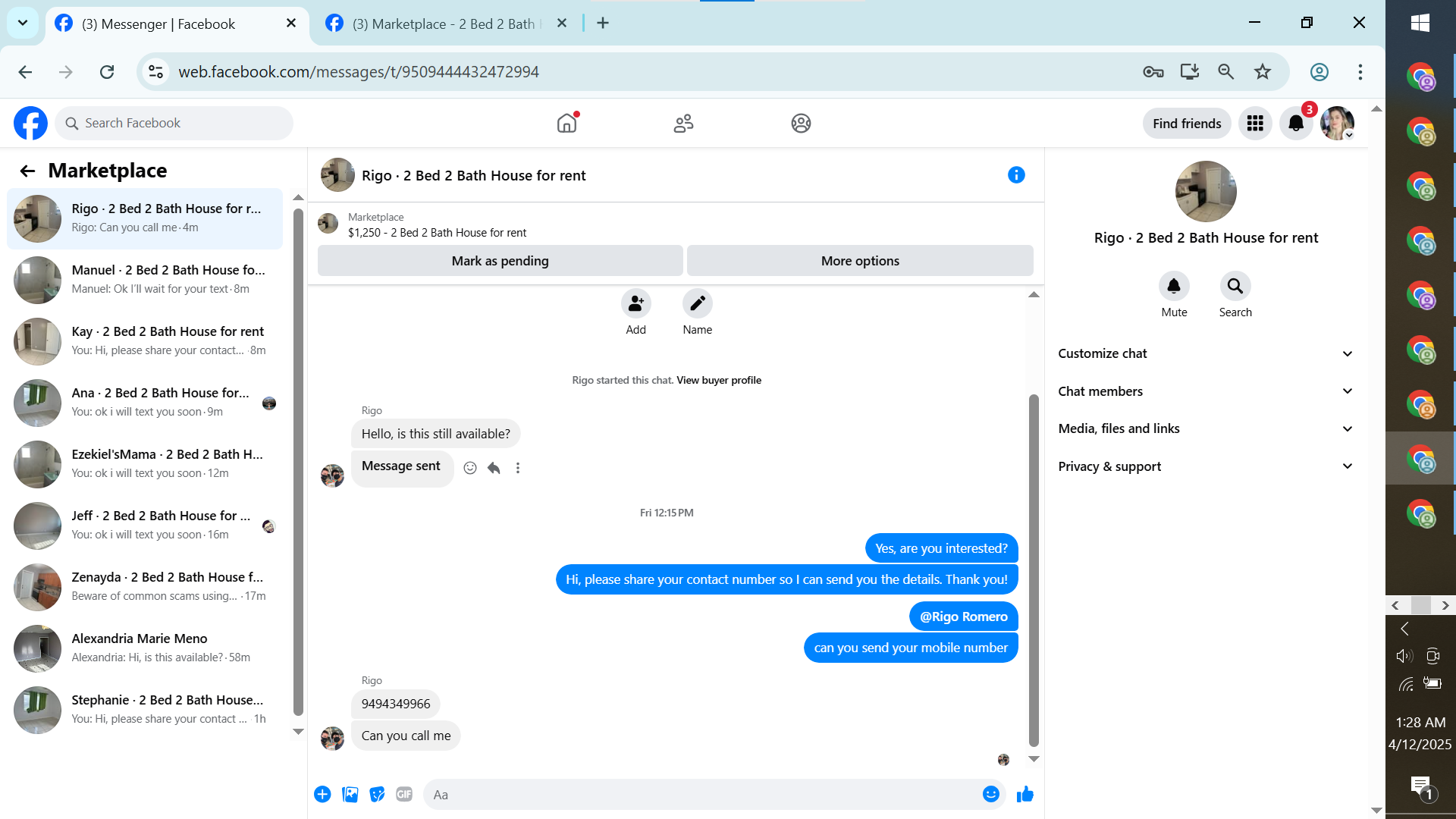Click Find friends button
Viewport: 1456px width, 819px height.
click(1187, 123)
